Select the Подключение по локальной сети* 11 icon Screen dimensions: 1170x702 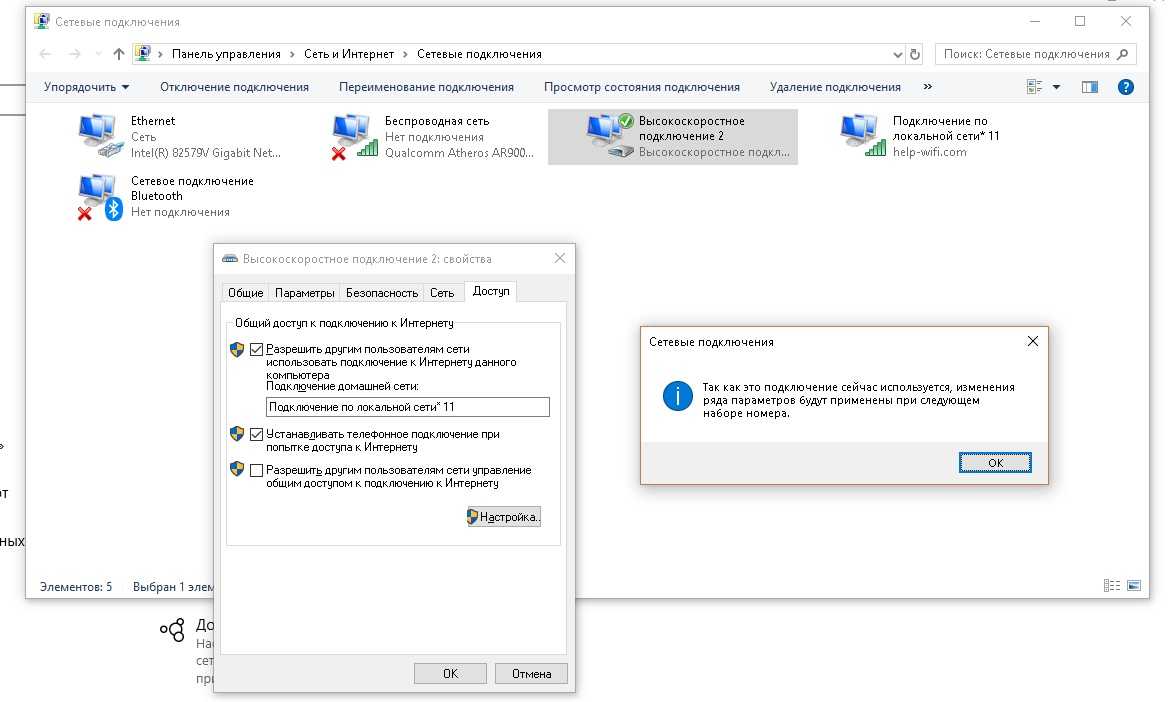point(863,136)
